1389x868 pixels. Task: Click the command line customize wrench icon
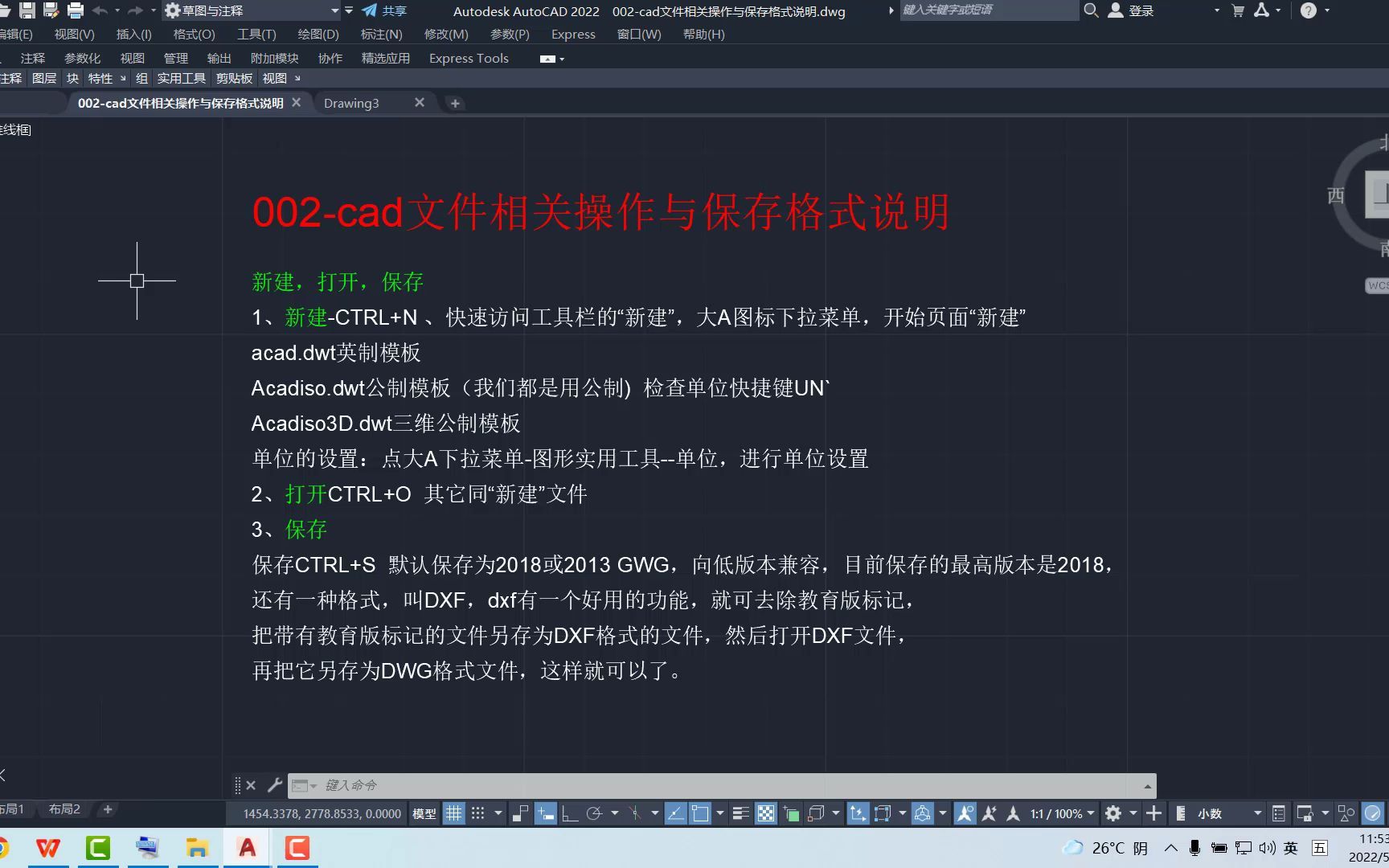tap(274, 785)
